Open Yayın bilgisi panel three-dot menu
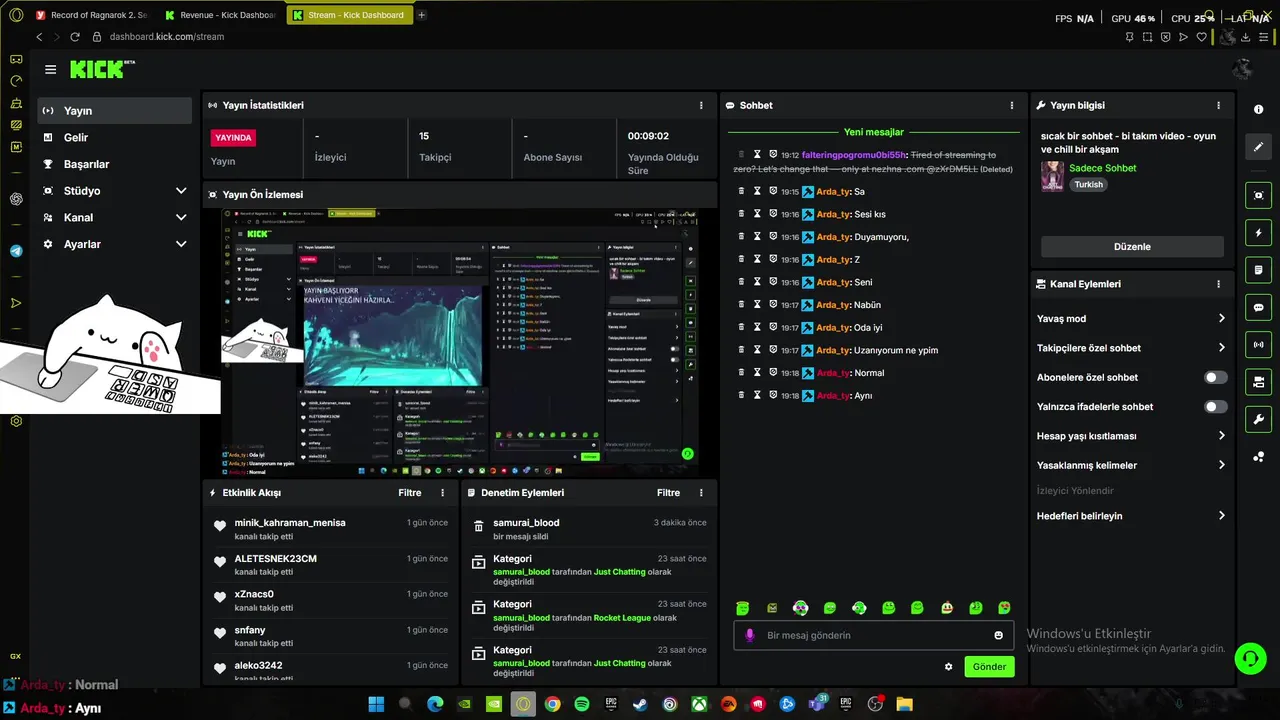 click(1218, 105)
